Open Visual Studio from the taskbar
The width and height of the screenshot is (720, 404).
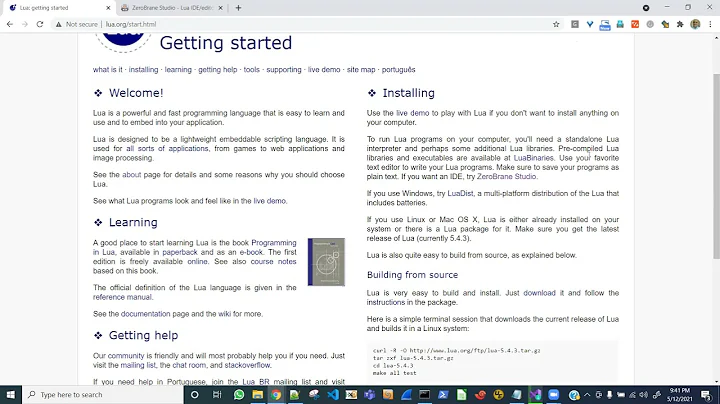click(x=535, y=395)
